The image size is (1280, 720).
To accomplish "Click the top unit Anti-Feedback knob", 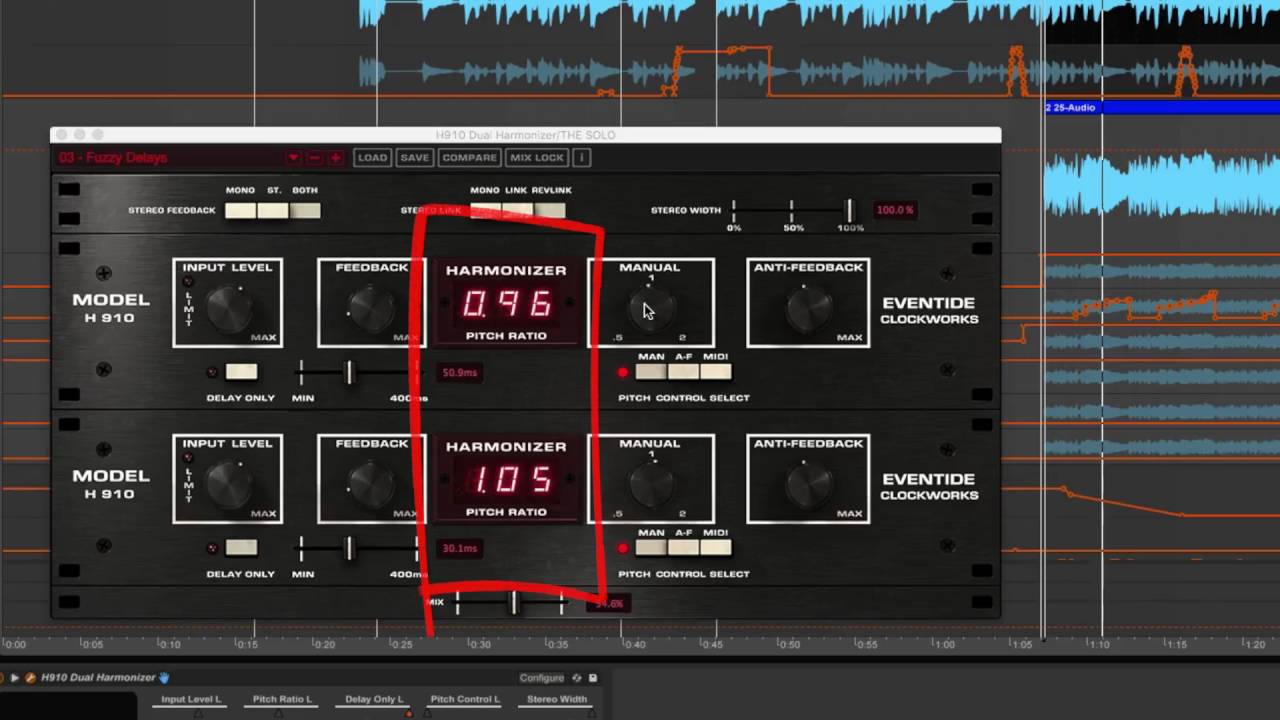I will click(x=808, y=309).
